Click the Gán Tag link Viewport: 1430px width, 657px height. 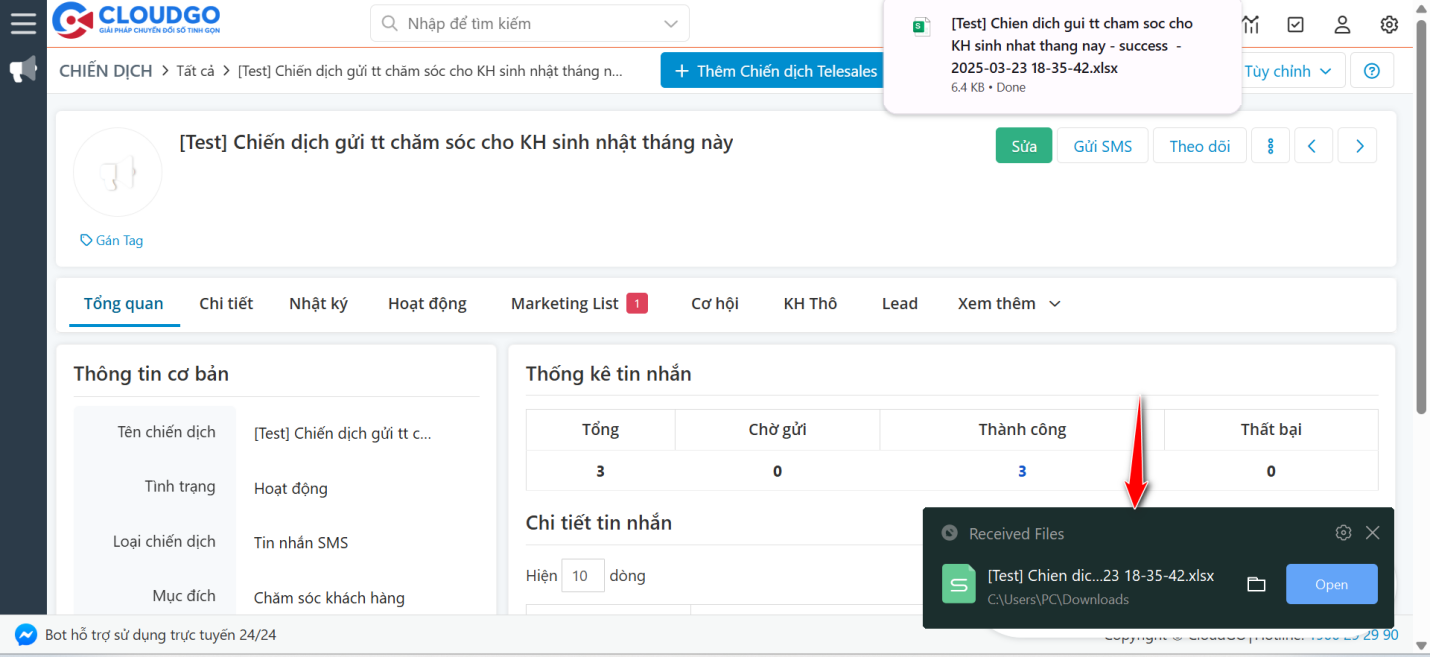(x=111, y=240)
